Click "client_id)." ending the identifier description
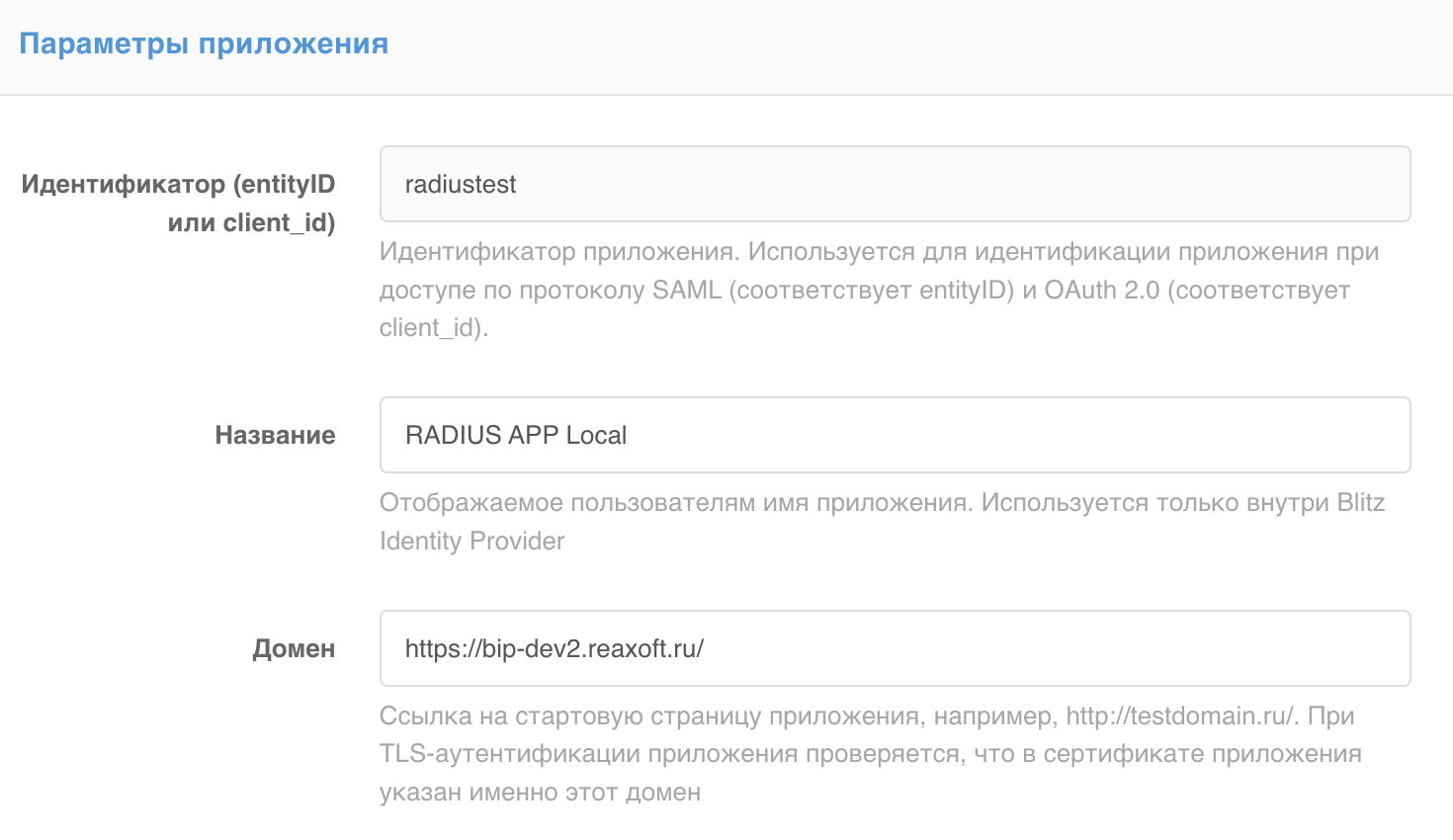1453x840 pixels. [x=433, y=328]
